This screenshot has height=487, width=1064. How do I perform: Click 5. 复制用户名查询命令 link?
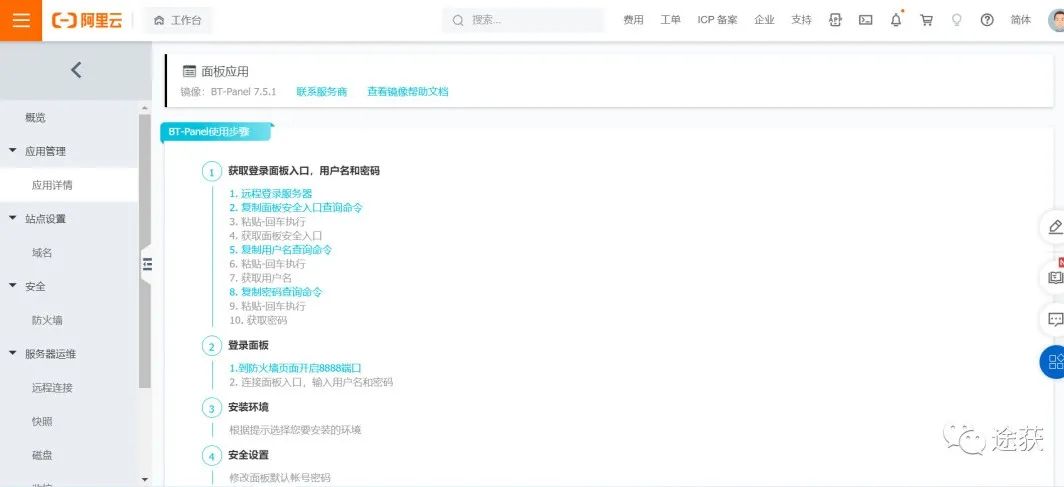tap(280, 250)
